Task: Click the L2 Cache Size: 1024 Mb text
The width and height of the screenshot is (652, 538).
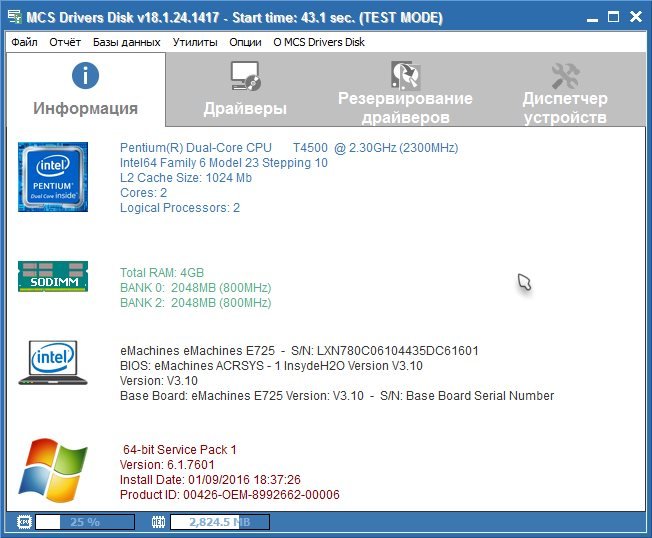Action: click(x=186, y=178)
